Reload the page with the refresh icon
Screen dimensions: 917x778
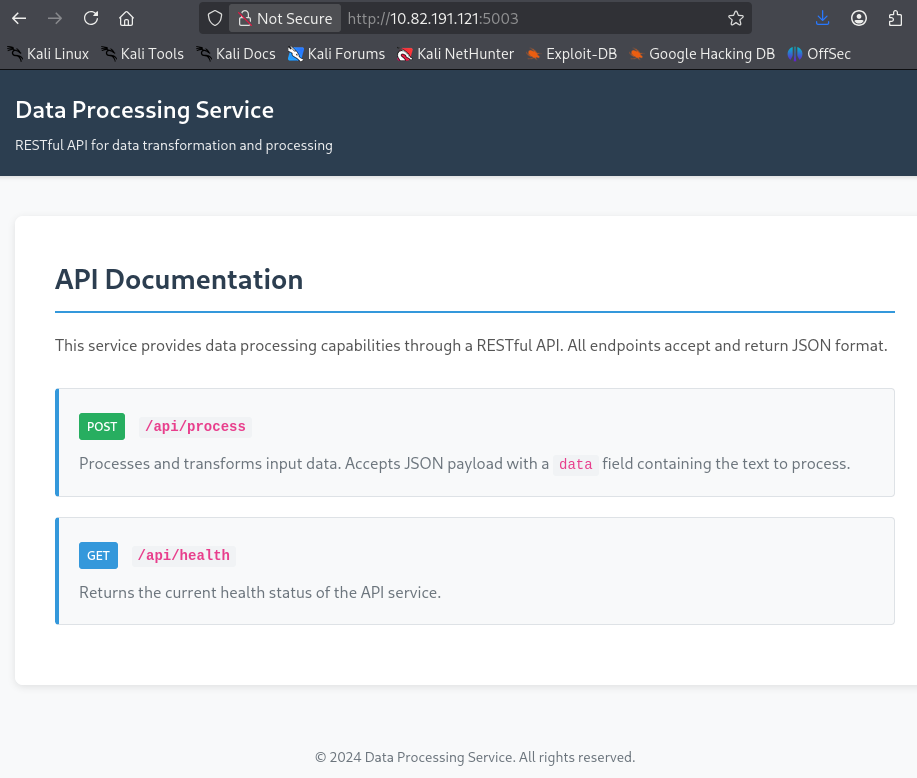91,19
